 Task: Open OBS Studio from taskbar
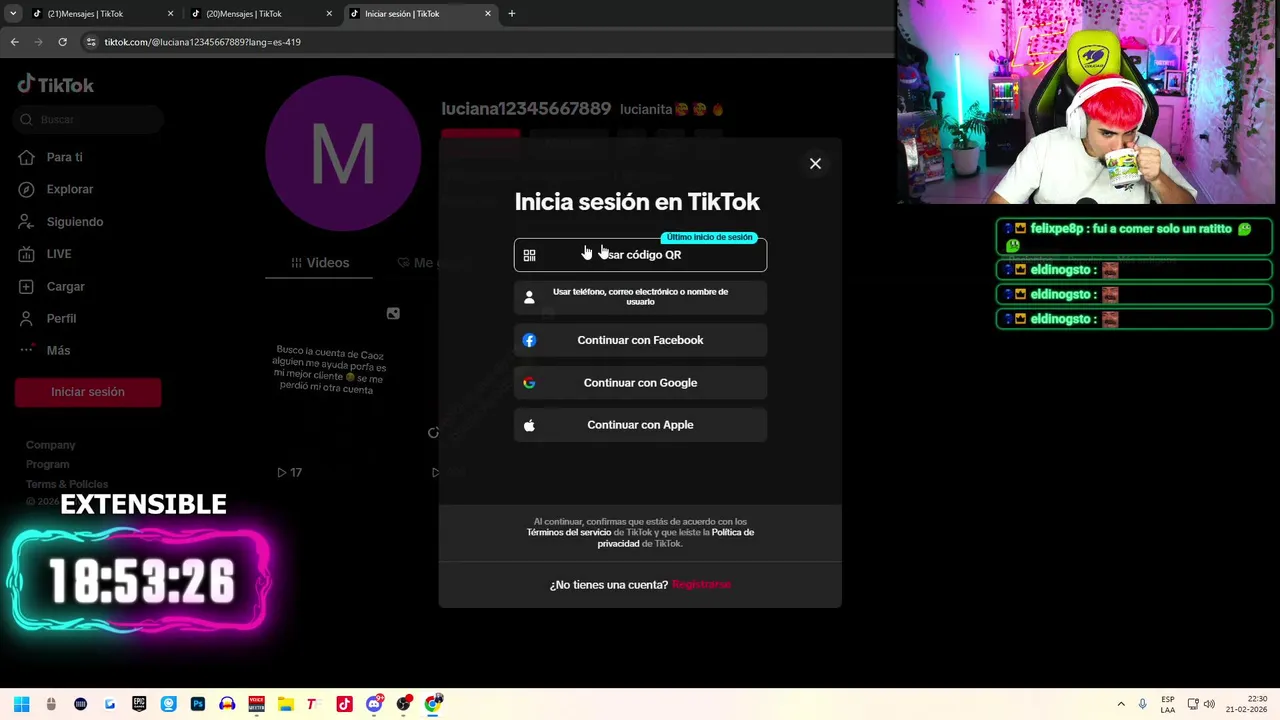403,704
